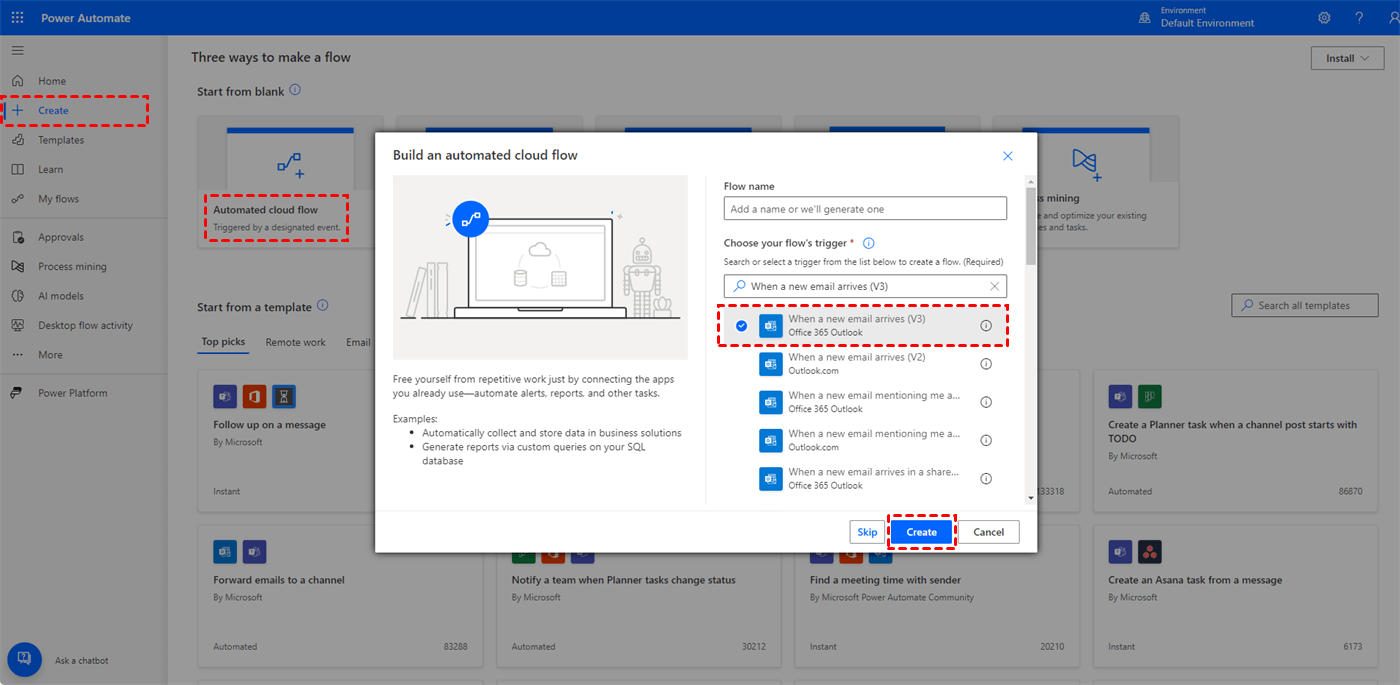Click the Power Automate title in the header
This screenshot has width=1400, height=685.
click(86, 18)
